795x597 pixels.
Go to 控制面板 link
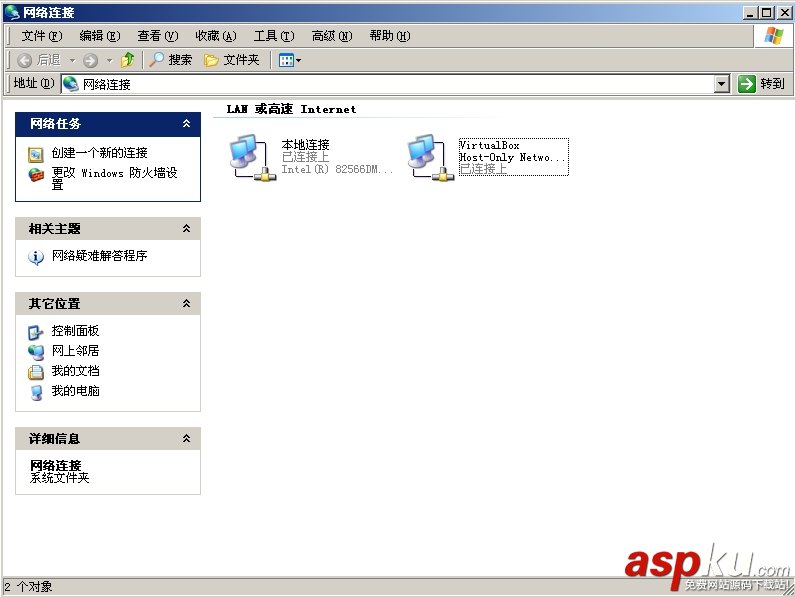pyautogui.click(x=75, y=331)
